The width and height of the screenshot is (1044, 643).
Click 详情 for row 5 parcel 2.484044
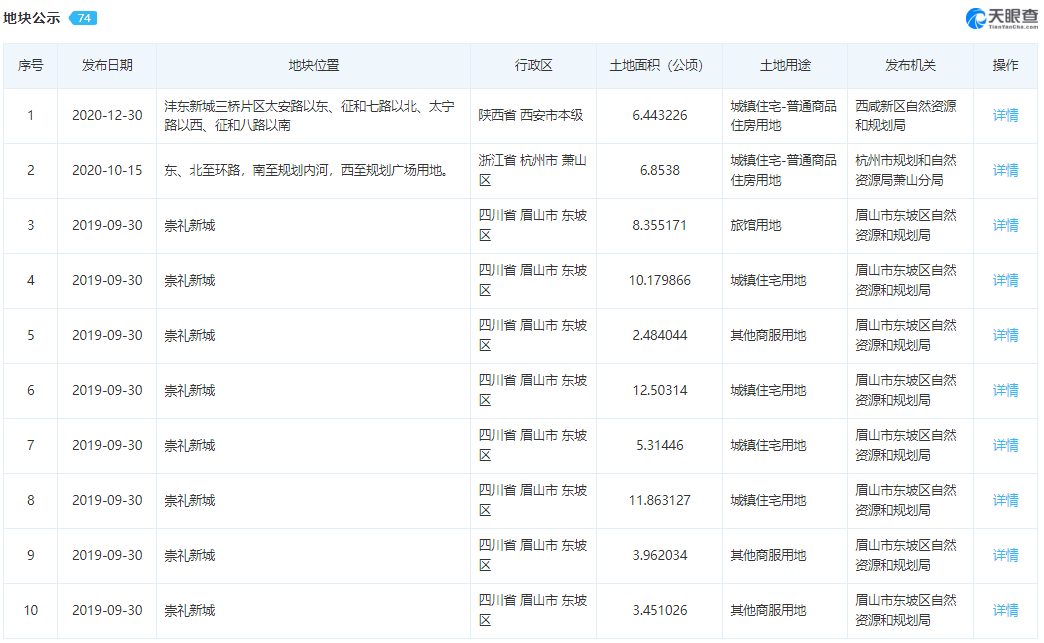pos(1005,335)
